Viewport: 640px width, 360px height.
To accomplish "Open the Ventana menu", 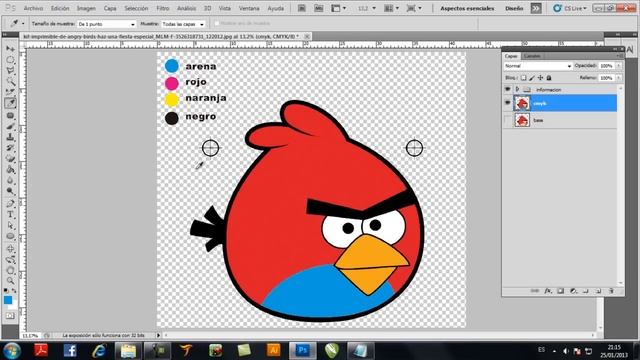I will click(249, 8).
